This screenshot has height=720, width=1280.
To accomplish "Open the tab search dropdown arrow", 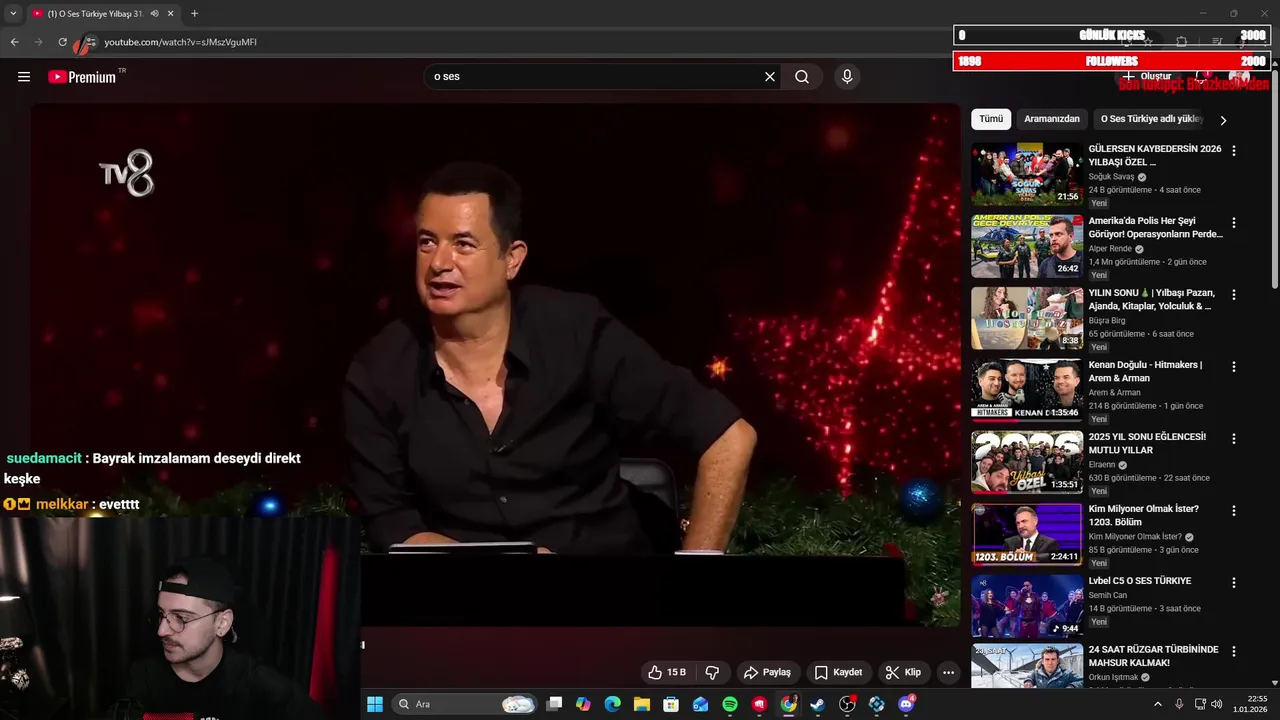I will click(x=13, y=14).
